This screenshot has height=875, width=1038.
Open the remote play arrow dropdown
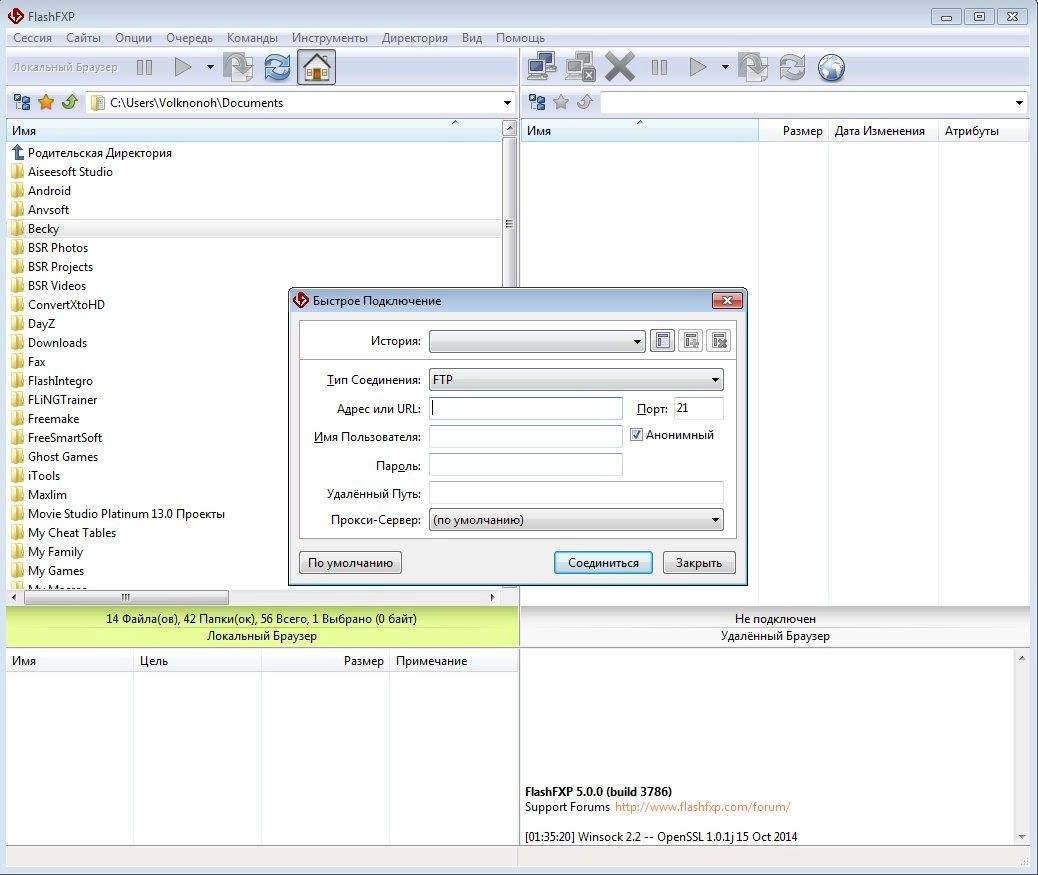[x=725, y=67]
